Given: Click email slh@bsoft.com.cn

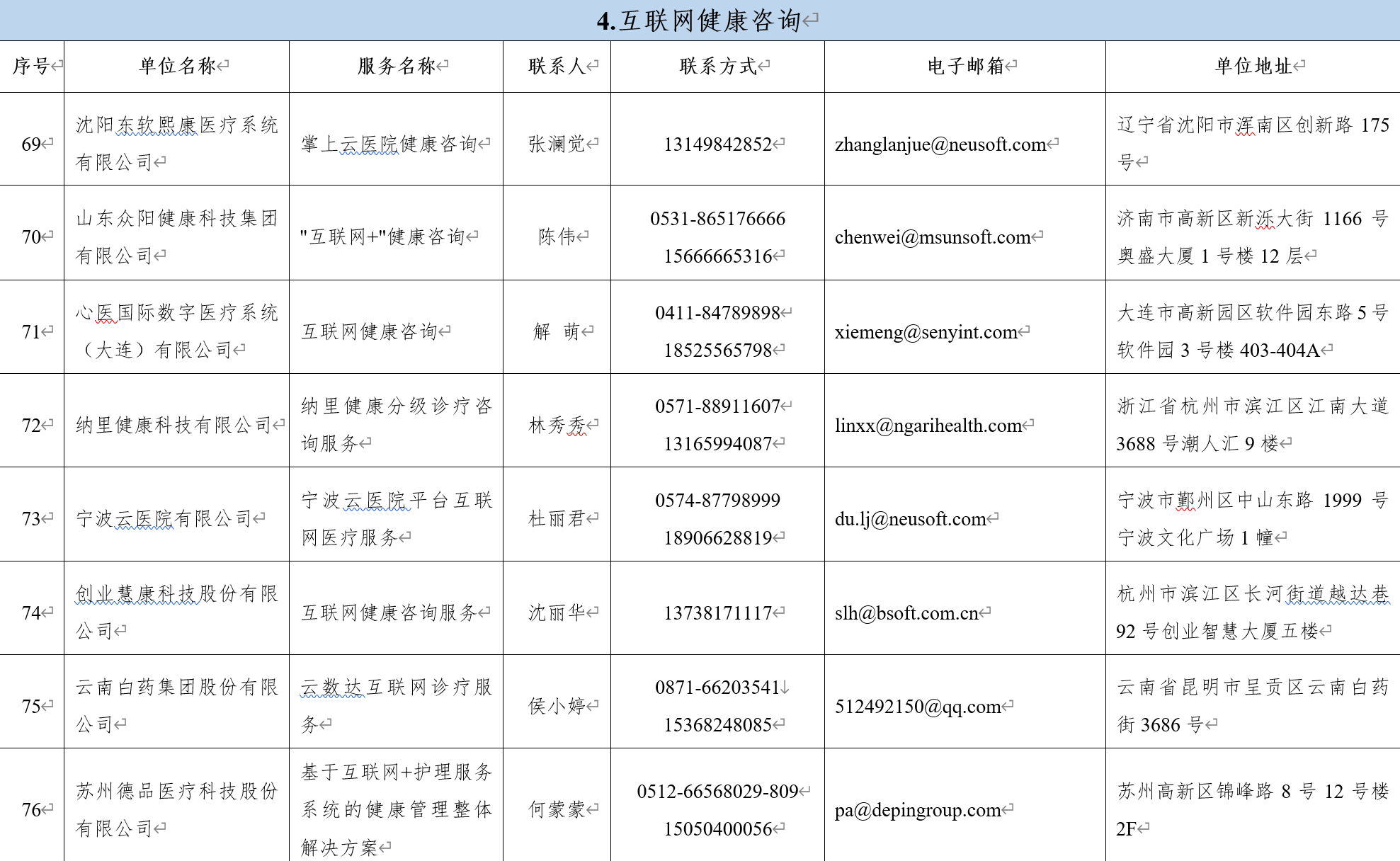Looking at the screenshot, I should (906, 612).
